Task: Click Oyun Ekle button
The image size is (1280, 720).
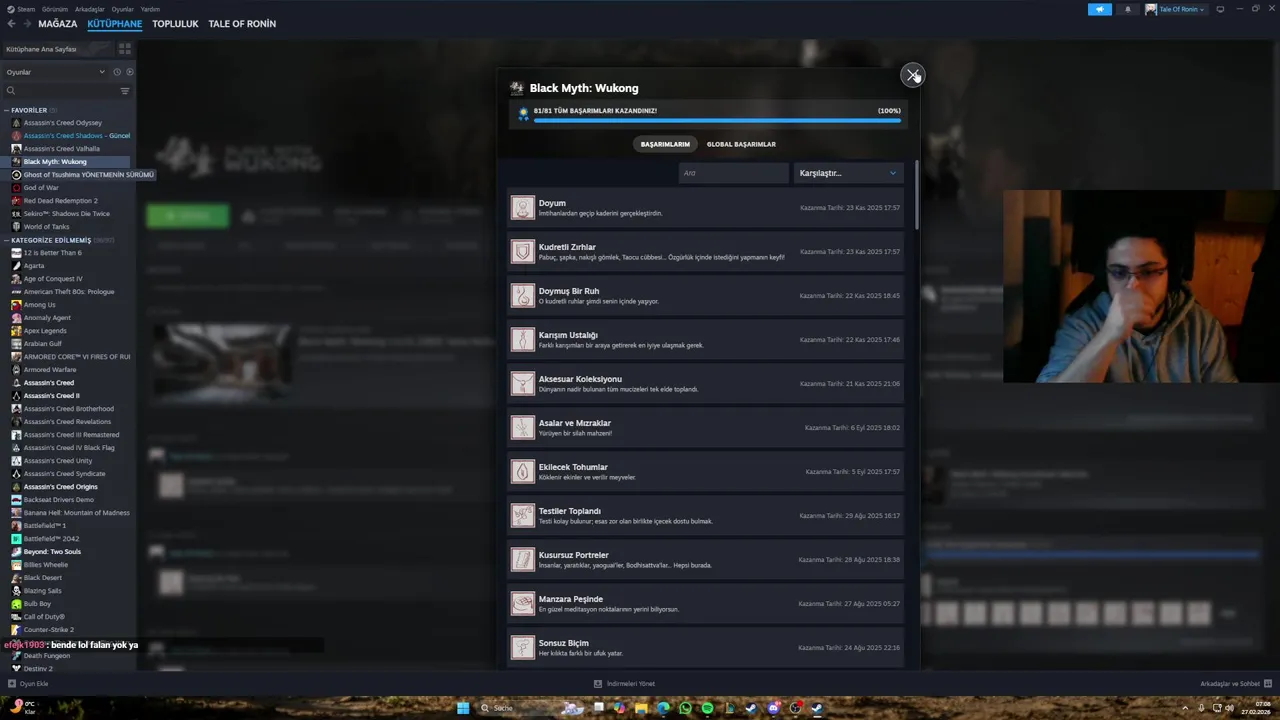Action: [x=28, y=684]
